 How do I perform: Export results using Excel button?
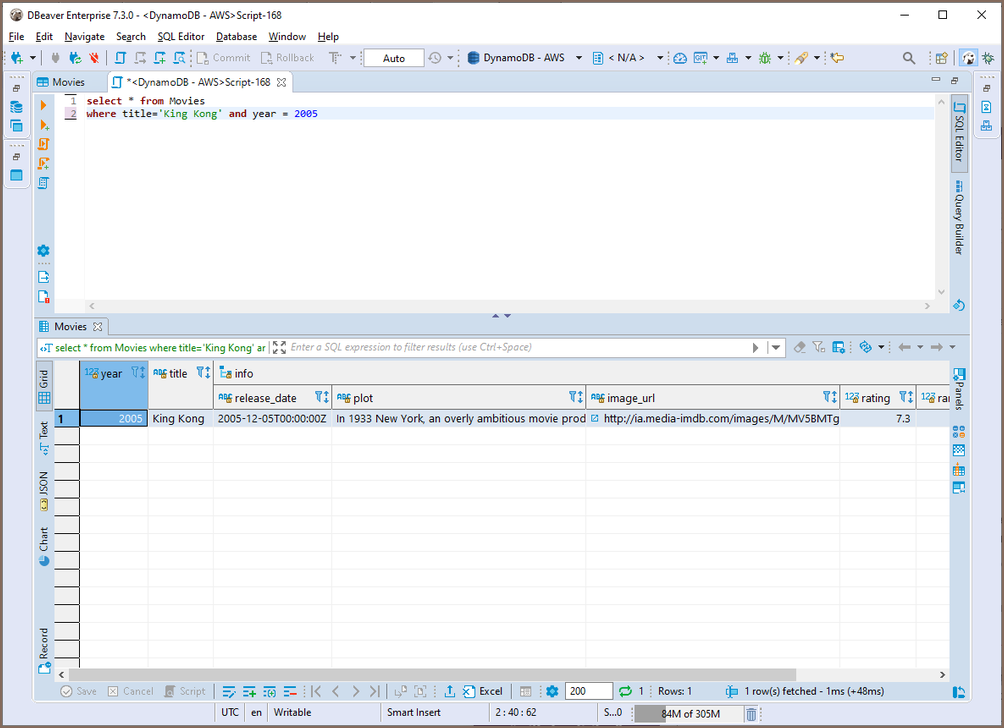482,691
